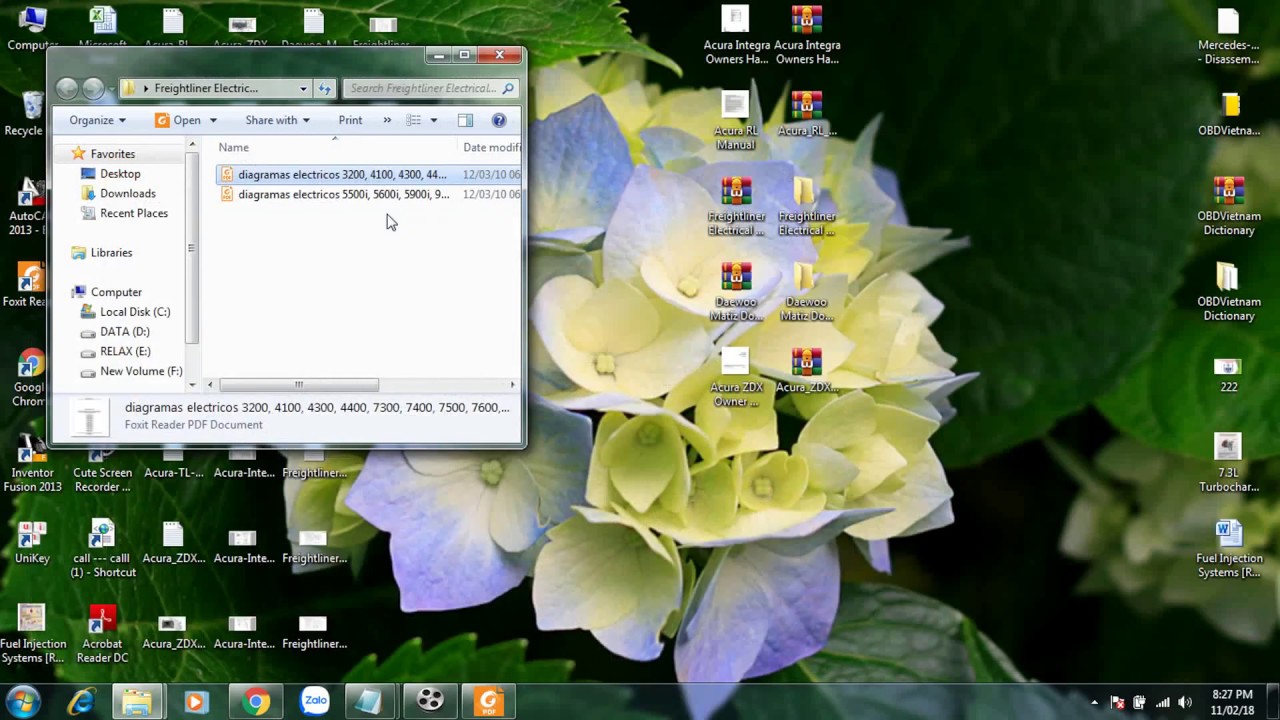Open Local Disk (C:) in navigation pane
The height and width of the screenshot is (720, 1280).
click(x=135, y=312)
